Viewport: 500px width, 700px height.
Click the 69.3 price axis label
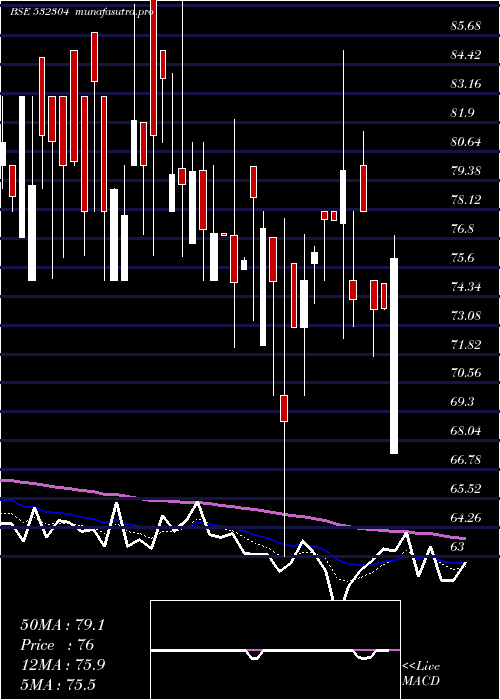(462, 402)
